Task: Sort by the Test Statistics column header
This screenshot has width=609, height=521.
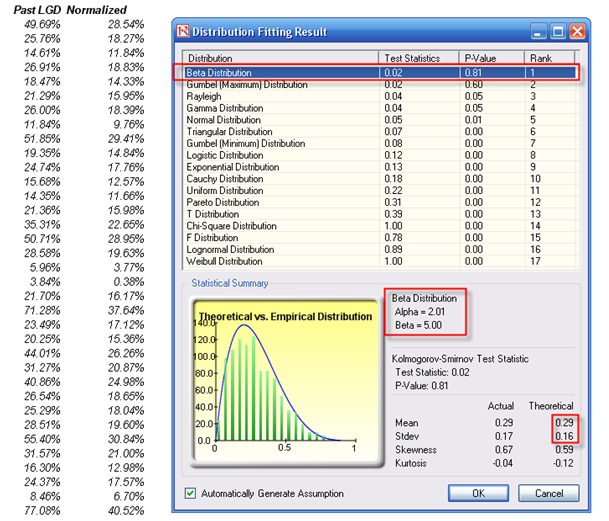Action: coord(419,58)
